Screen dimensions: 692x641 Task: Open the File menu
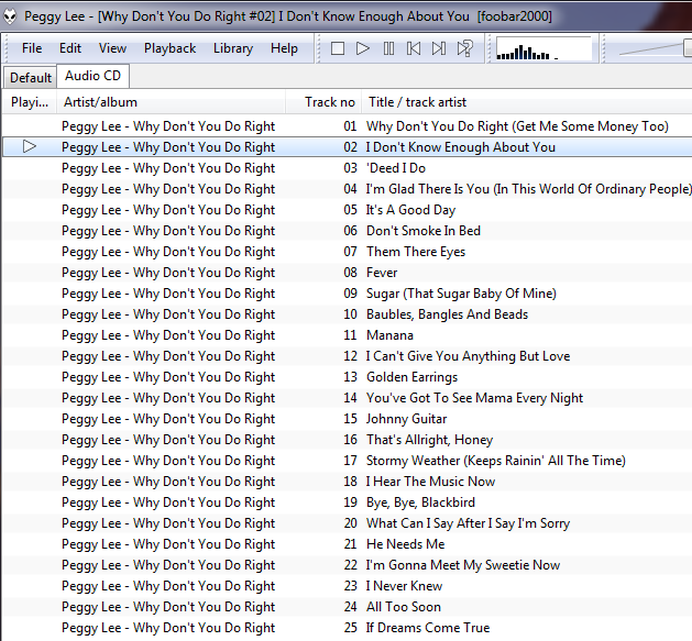pyautogui.click(x=32, y=48)
